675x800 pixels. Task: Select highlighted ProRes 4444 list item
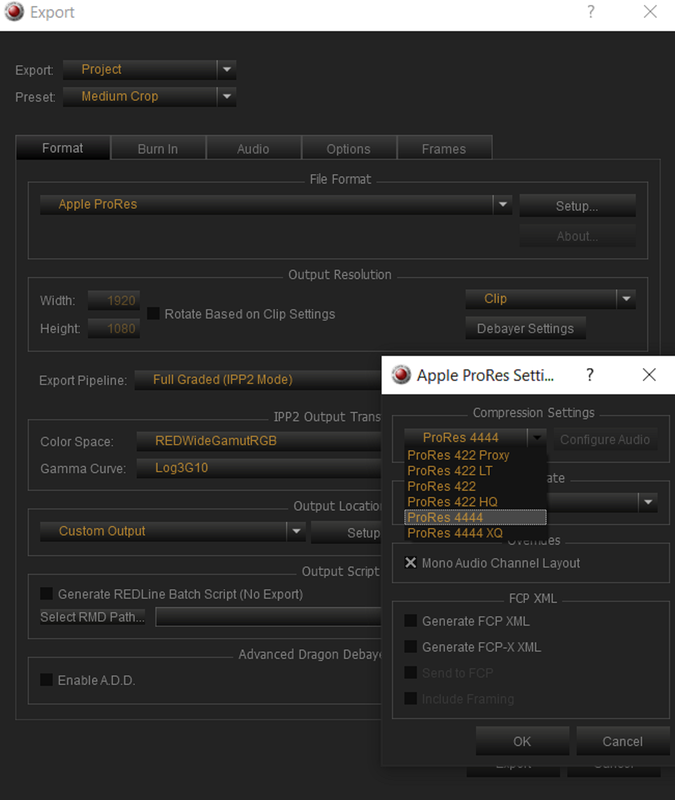tap(475, 517)
